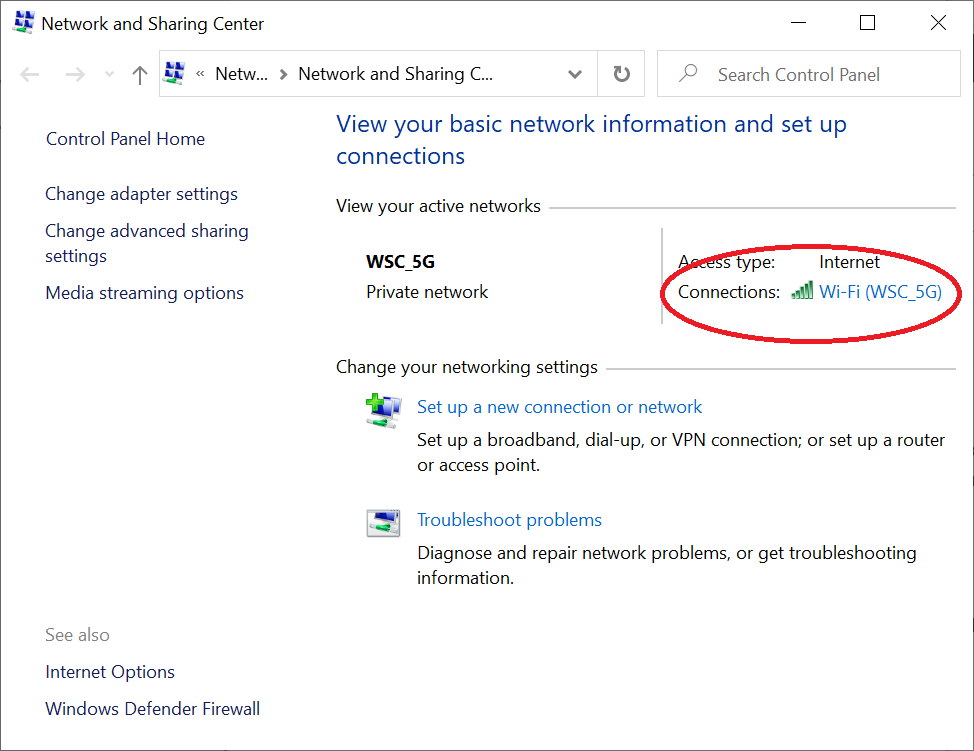The image size is (974, 751).
Task: Click the Up one level arrow
Action: click(x=139, y=73)
